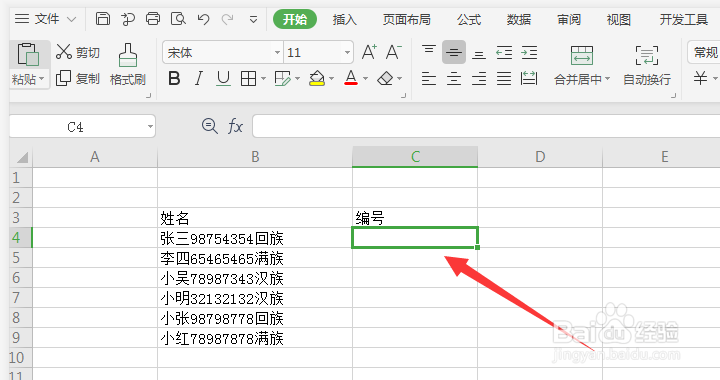The image size is (720, 380).
Task: Click 自动换行 wrap text
Action: pyautogui.click(x=647, y=65)
